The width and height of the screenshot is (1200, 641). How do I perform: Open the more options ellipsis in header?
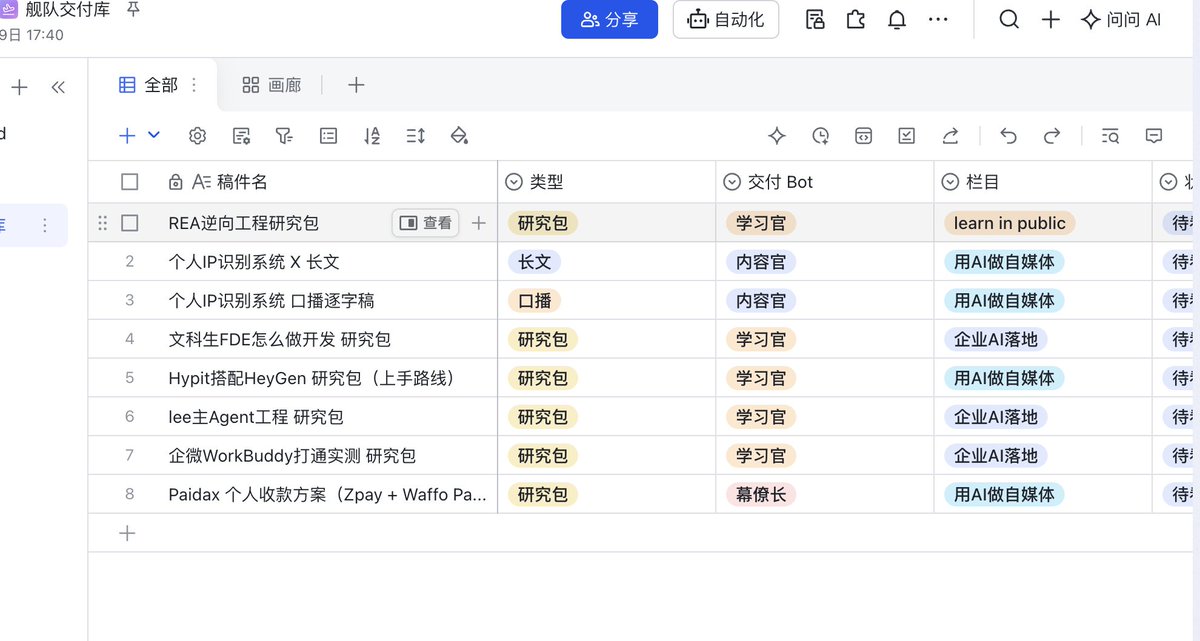938,20
